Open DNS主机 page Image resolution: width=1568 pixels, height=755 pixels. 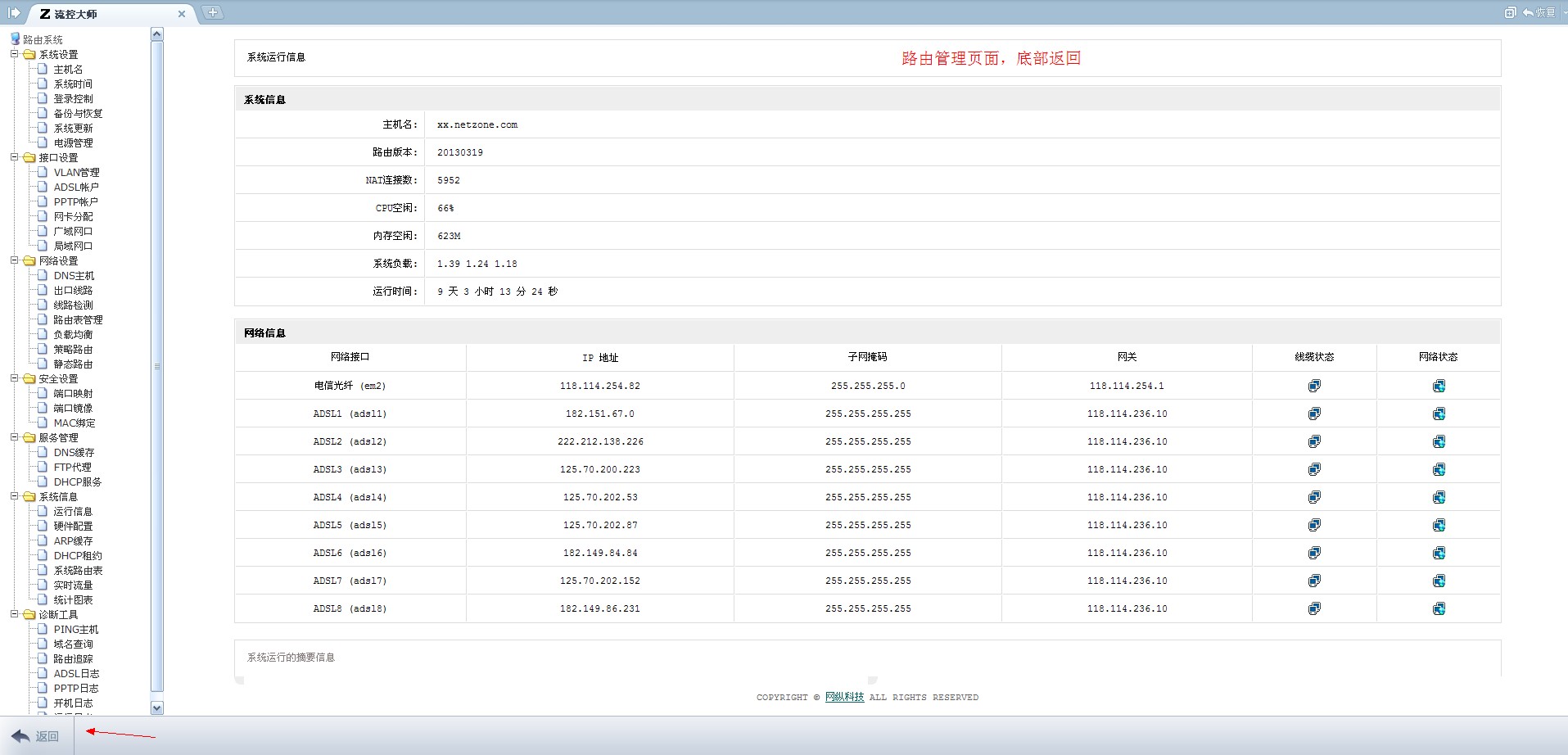point(74,276)
